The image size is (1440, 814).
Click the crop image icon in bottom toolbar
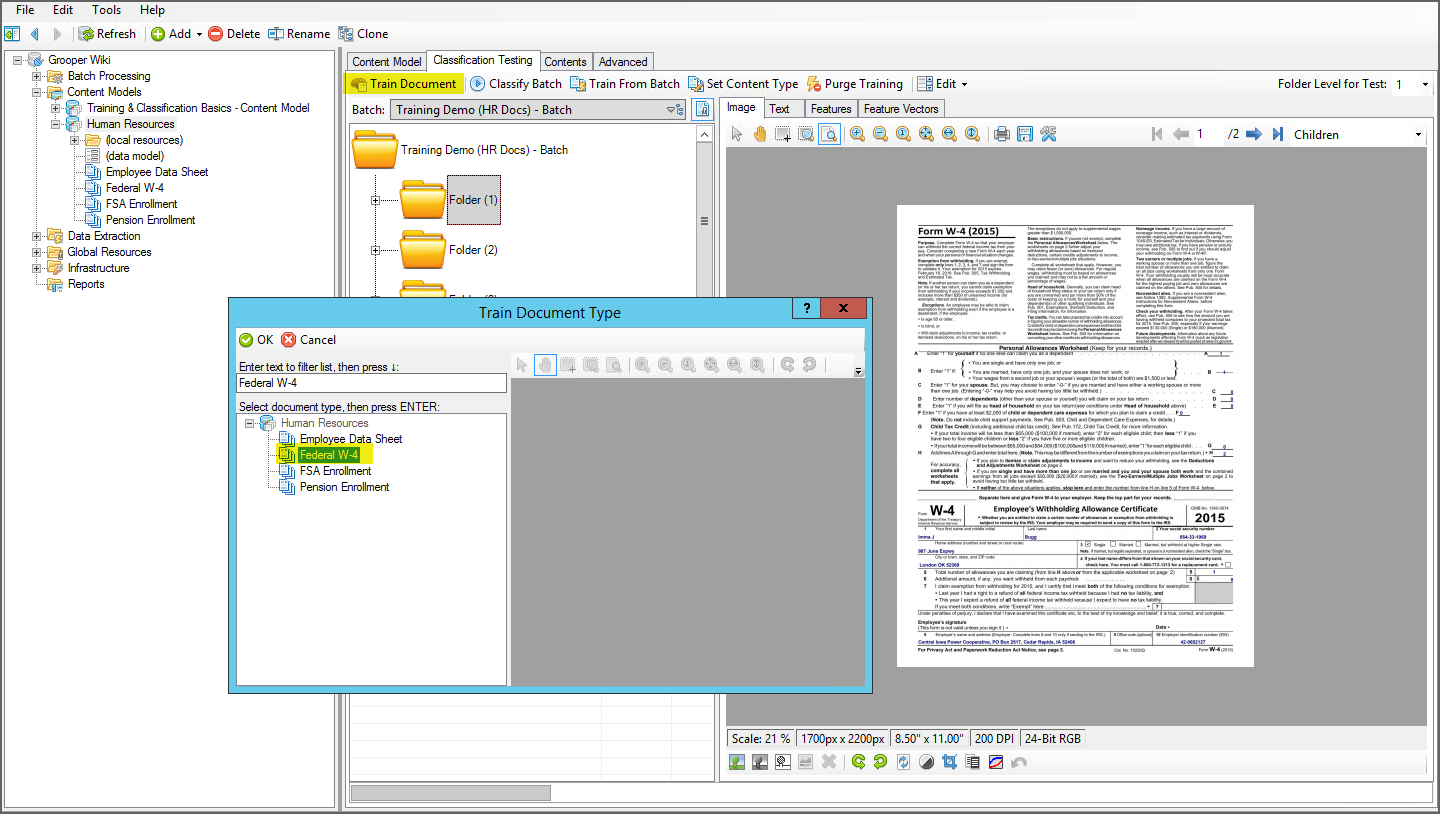click(950, 762)
